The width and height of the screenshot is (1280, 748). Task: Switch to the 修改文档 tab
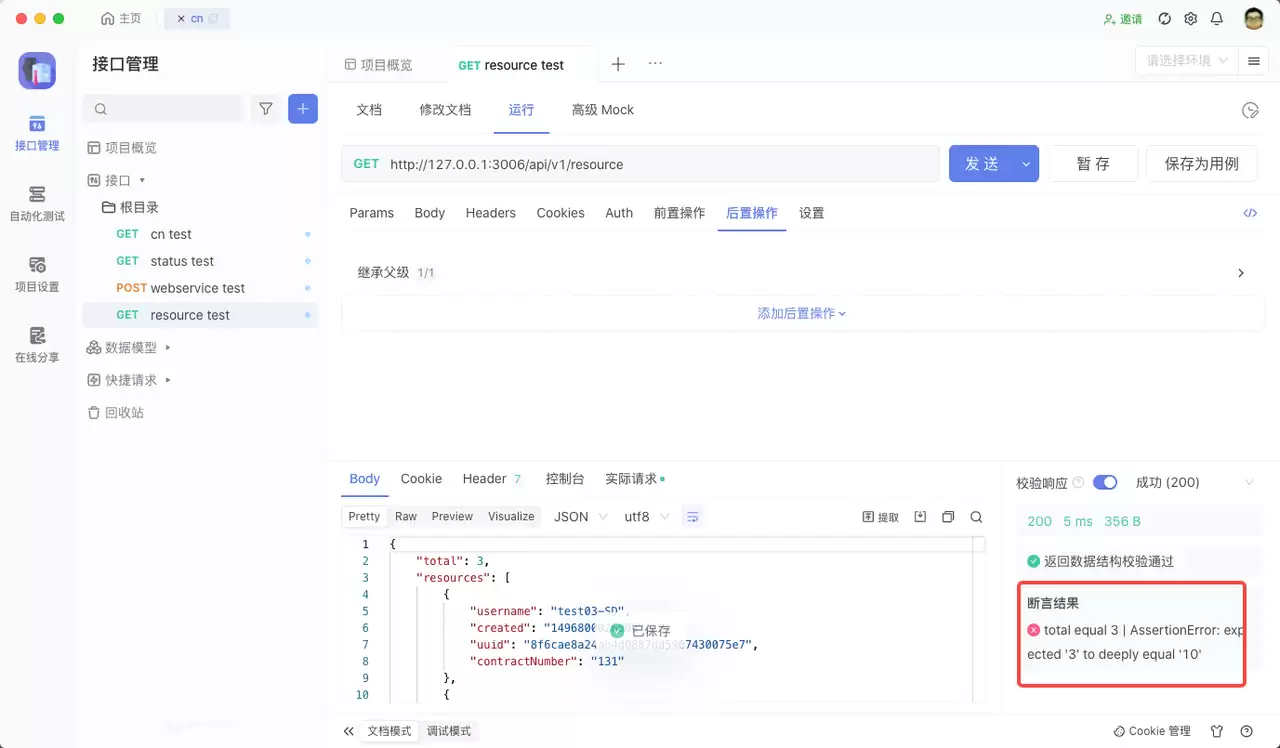pos(445,110)
